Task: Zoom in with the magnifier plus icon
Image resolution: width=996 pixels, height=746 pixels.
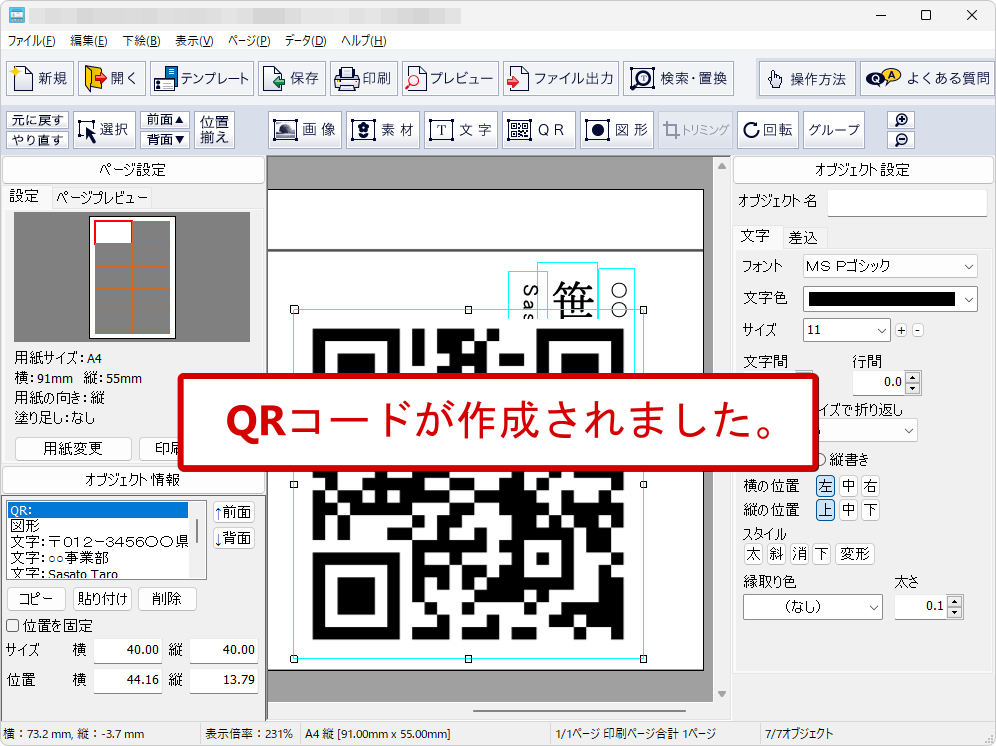Action: click(901, 120)
